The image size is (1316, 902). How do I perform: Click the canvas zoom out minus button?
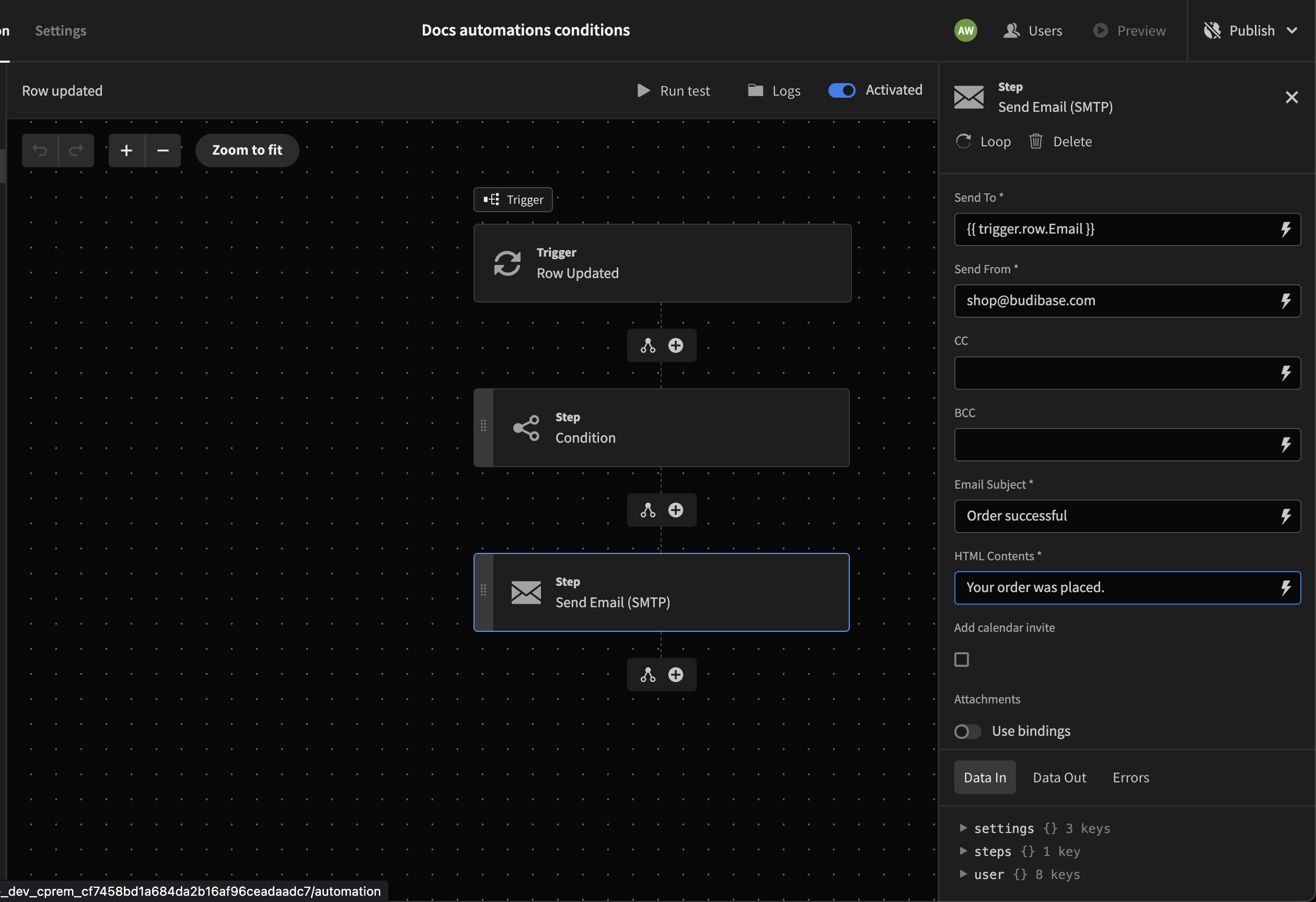(163, 150)
